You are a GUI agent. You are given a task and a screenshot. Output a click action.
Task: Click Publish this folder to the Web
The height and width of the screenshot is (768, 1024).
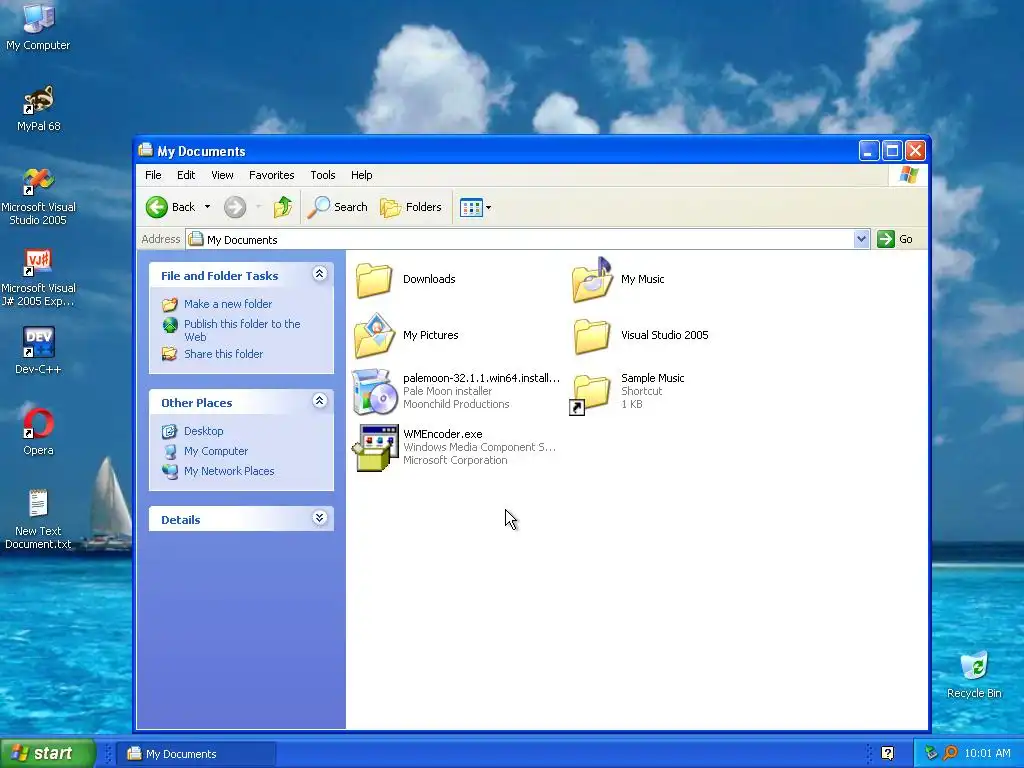tap(242, 330)
